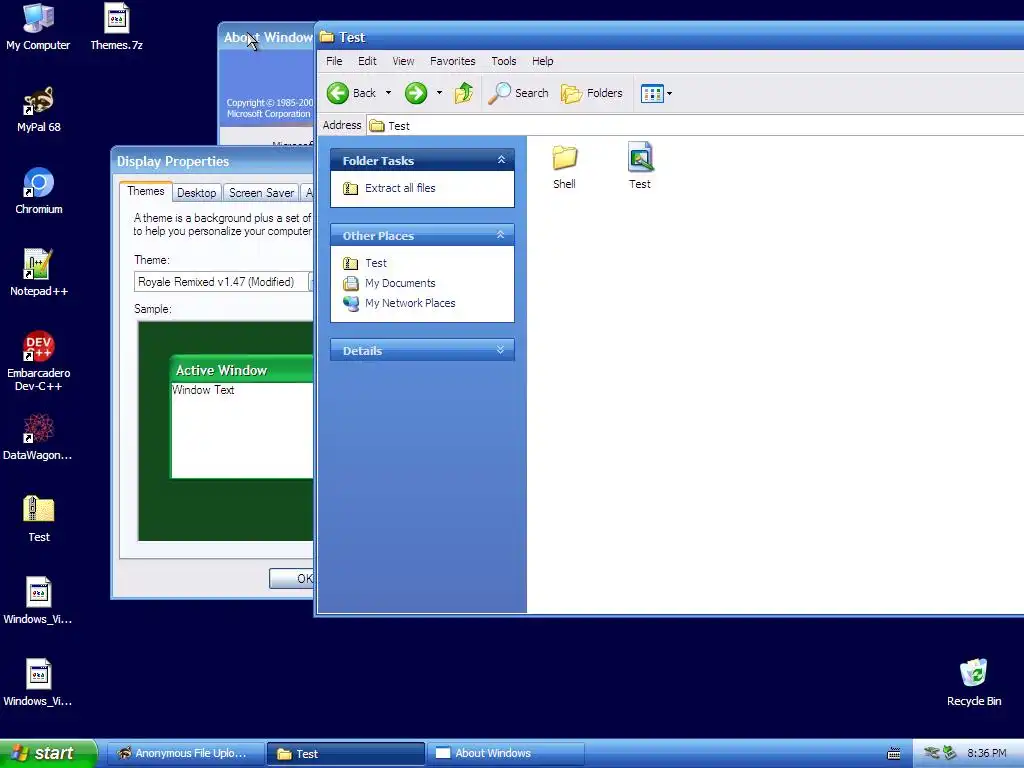Collapse the Folder Tasks panel
This screenshot has height=768, width=1024.
point(501,160)
